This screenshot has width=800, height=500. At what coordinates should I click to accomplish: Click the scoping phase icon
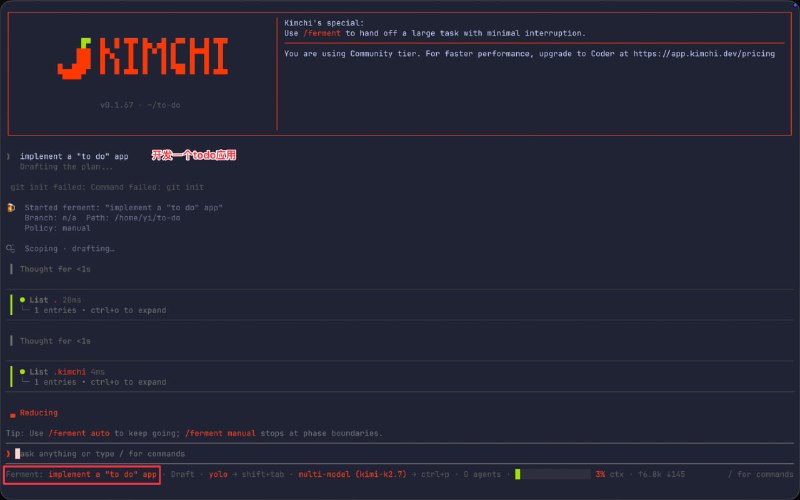pos(11,248)
